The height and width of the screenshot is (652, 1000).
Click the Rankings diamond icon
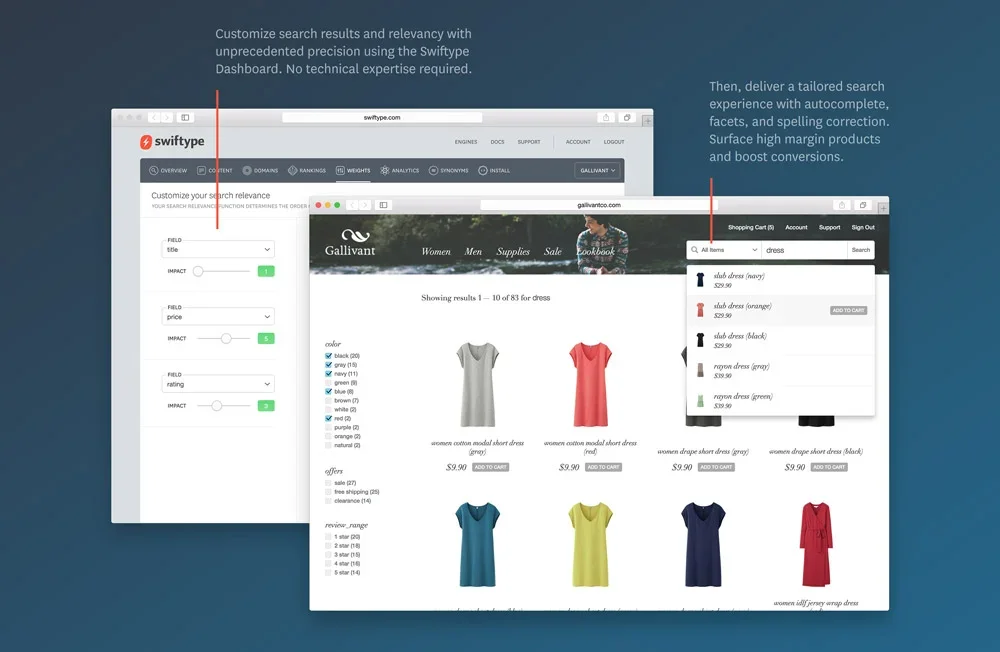click(292, 170)
